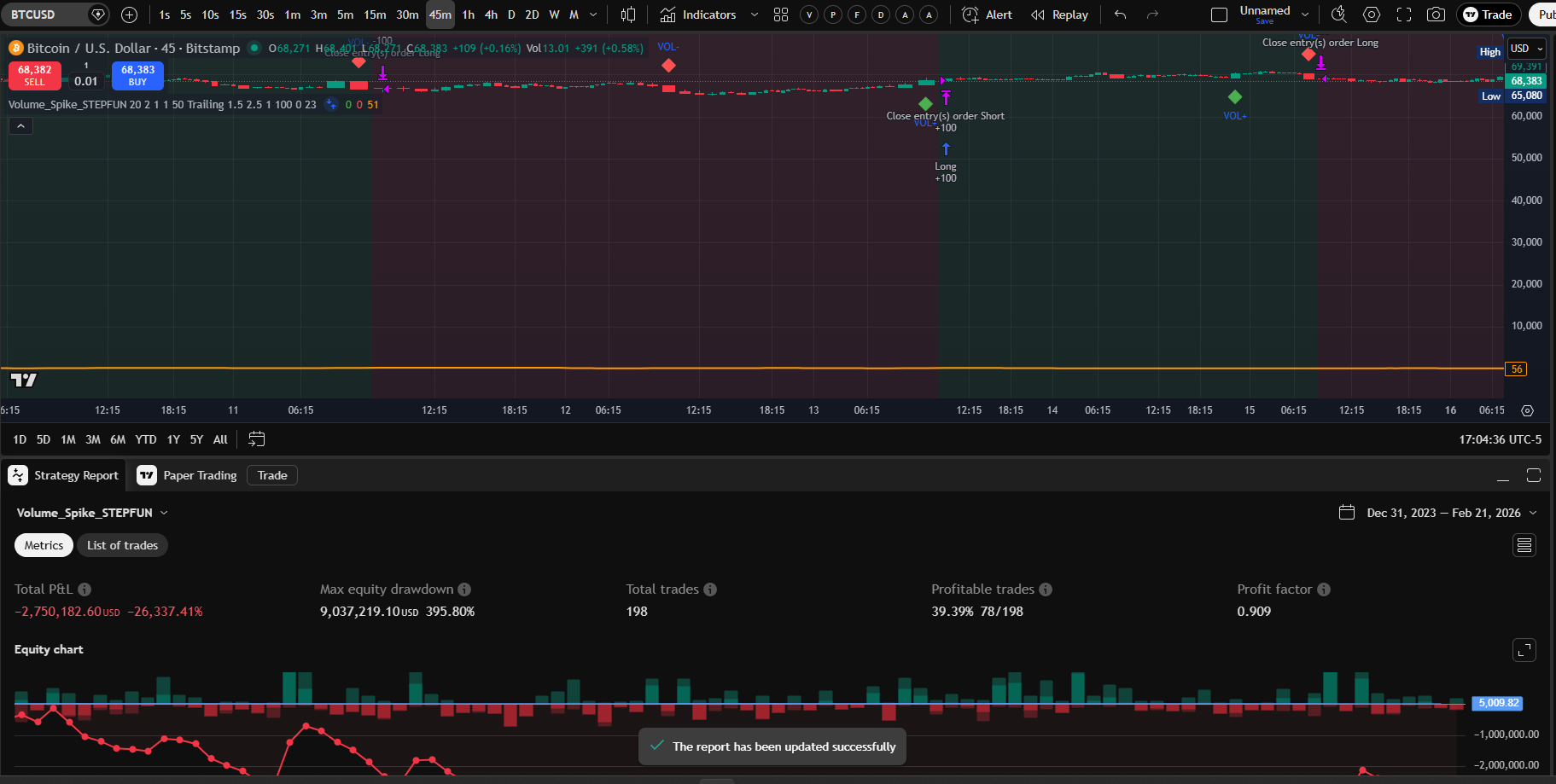Select the 45m timeframe
Screen dimensions: 1556x784
440,15
